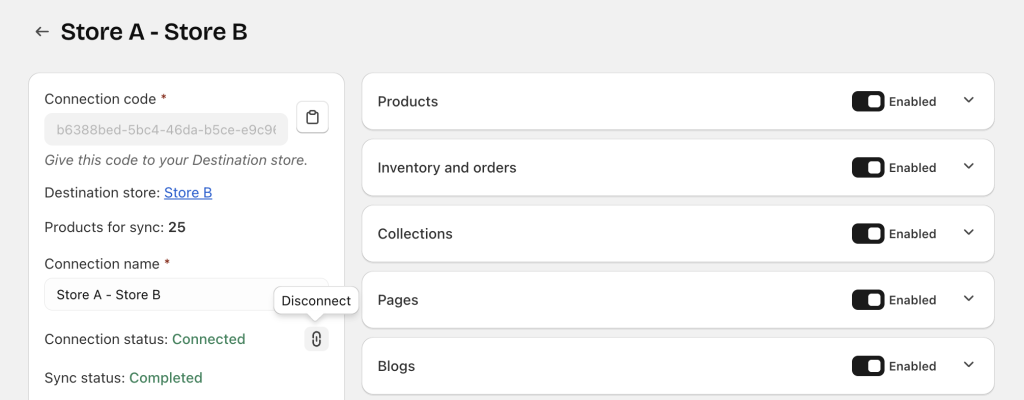Screen dimensions: 1024x400
Task: Toggle the Blogs Enabled switch
Action: coord(867,365)
